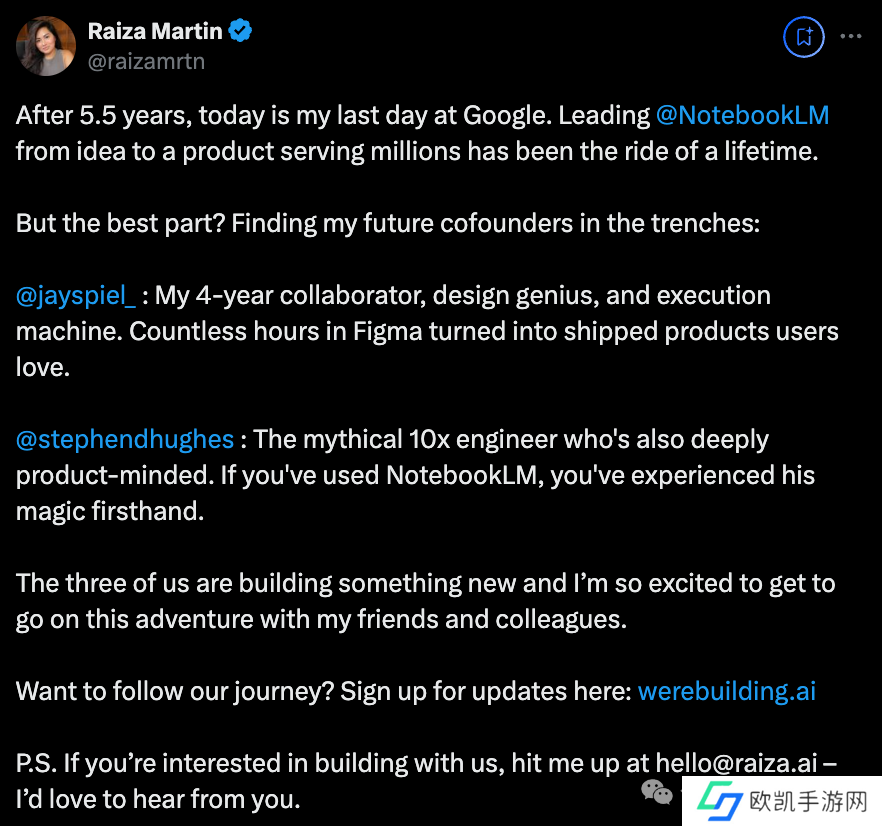Screen dimensions: 882x826
Task: Visit the @jayspiel_ profile mention
Action: coord(76,295)
